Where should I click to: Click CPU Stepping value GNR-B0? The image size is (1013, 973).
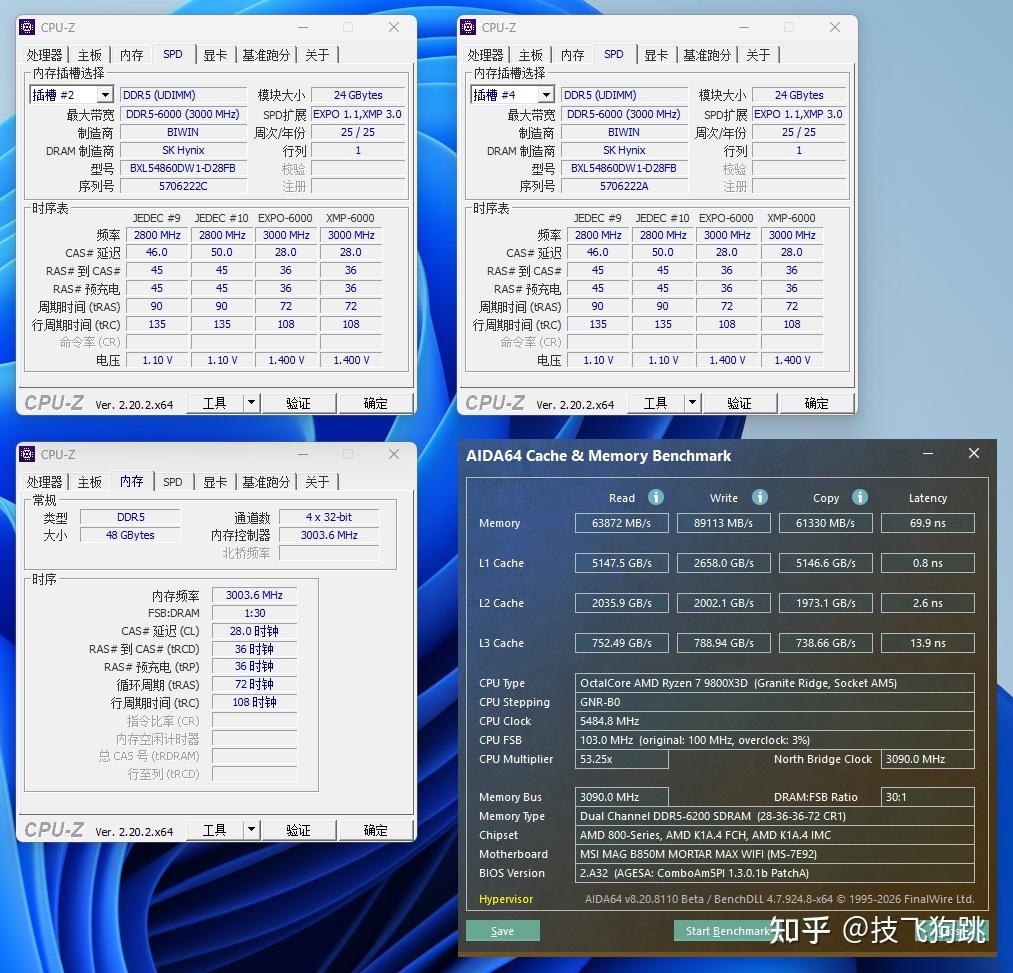775,702
